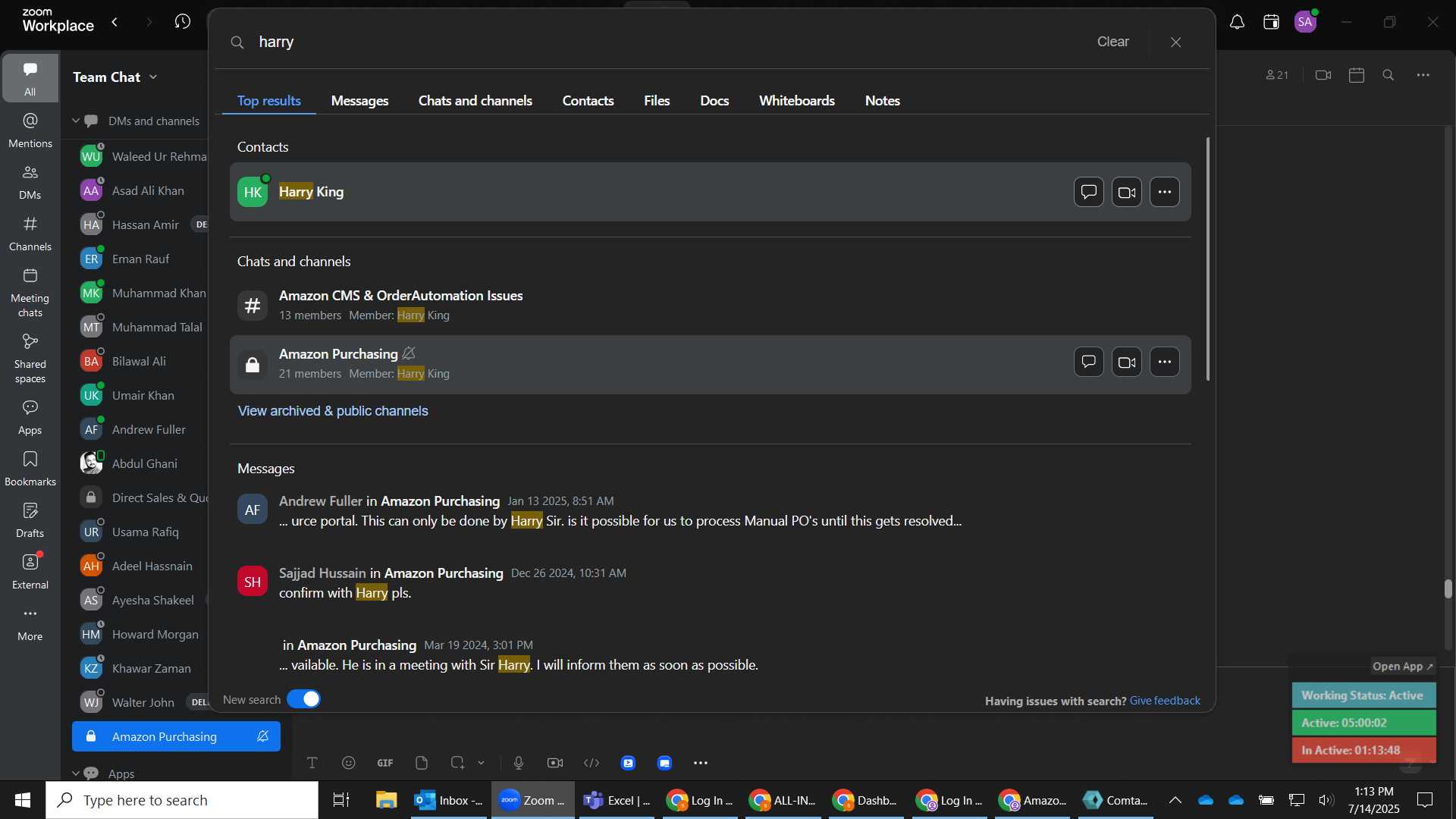Open View archived & public channels link

[333, 411]
